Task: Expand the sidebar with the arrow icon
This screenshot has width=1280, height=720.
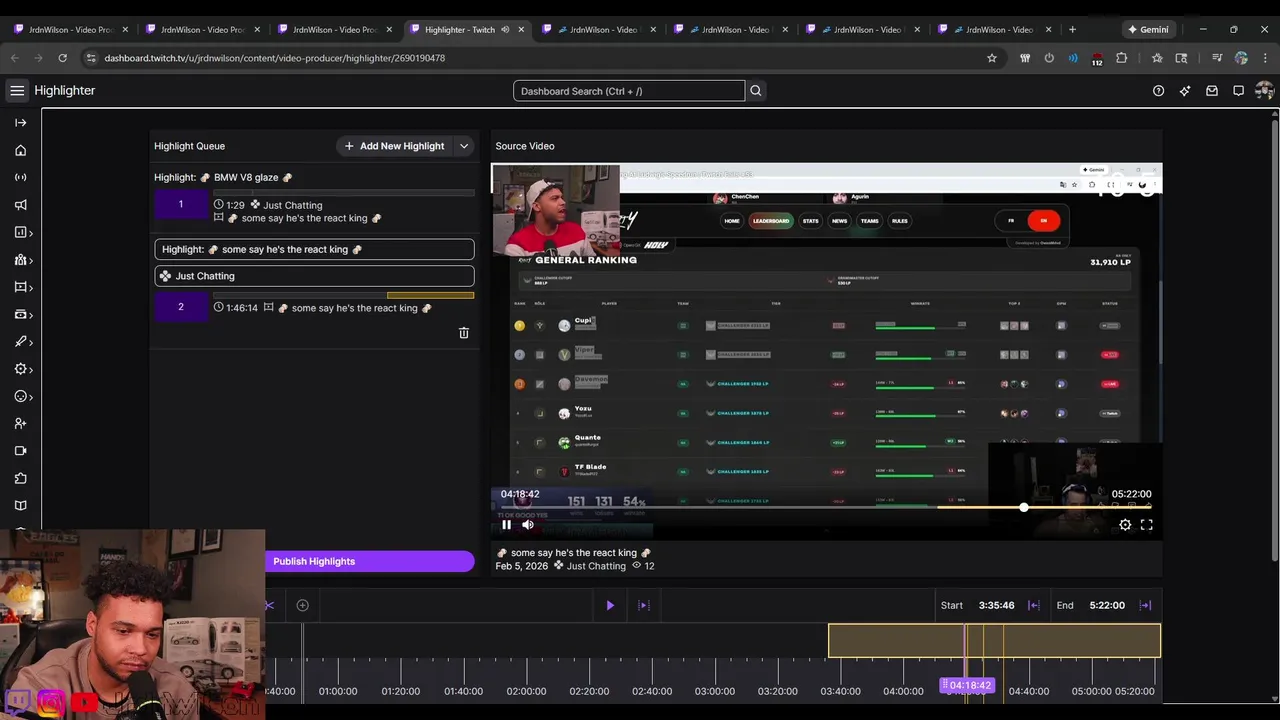Action: (x=20, y=122)
